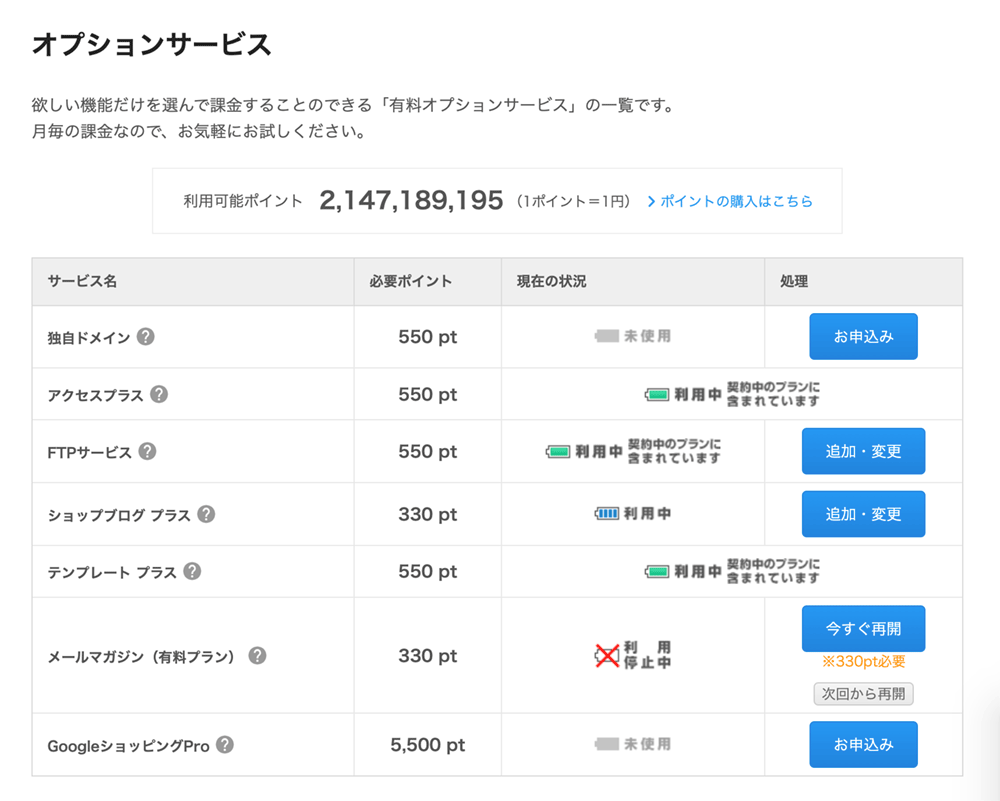
Task: Click the 利用停止中 status icon for メールマガジン
Action: pyautogui.click(x=607, y=656)
